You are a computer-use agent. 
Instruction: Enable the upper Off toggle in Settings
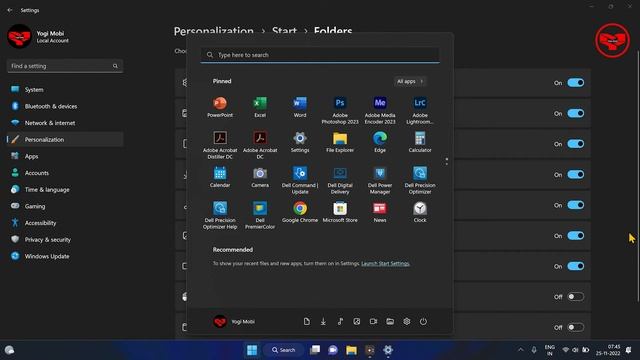point(576,297)
